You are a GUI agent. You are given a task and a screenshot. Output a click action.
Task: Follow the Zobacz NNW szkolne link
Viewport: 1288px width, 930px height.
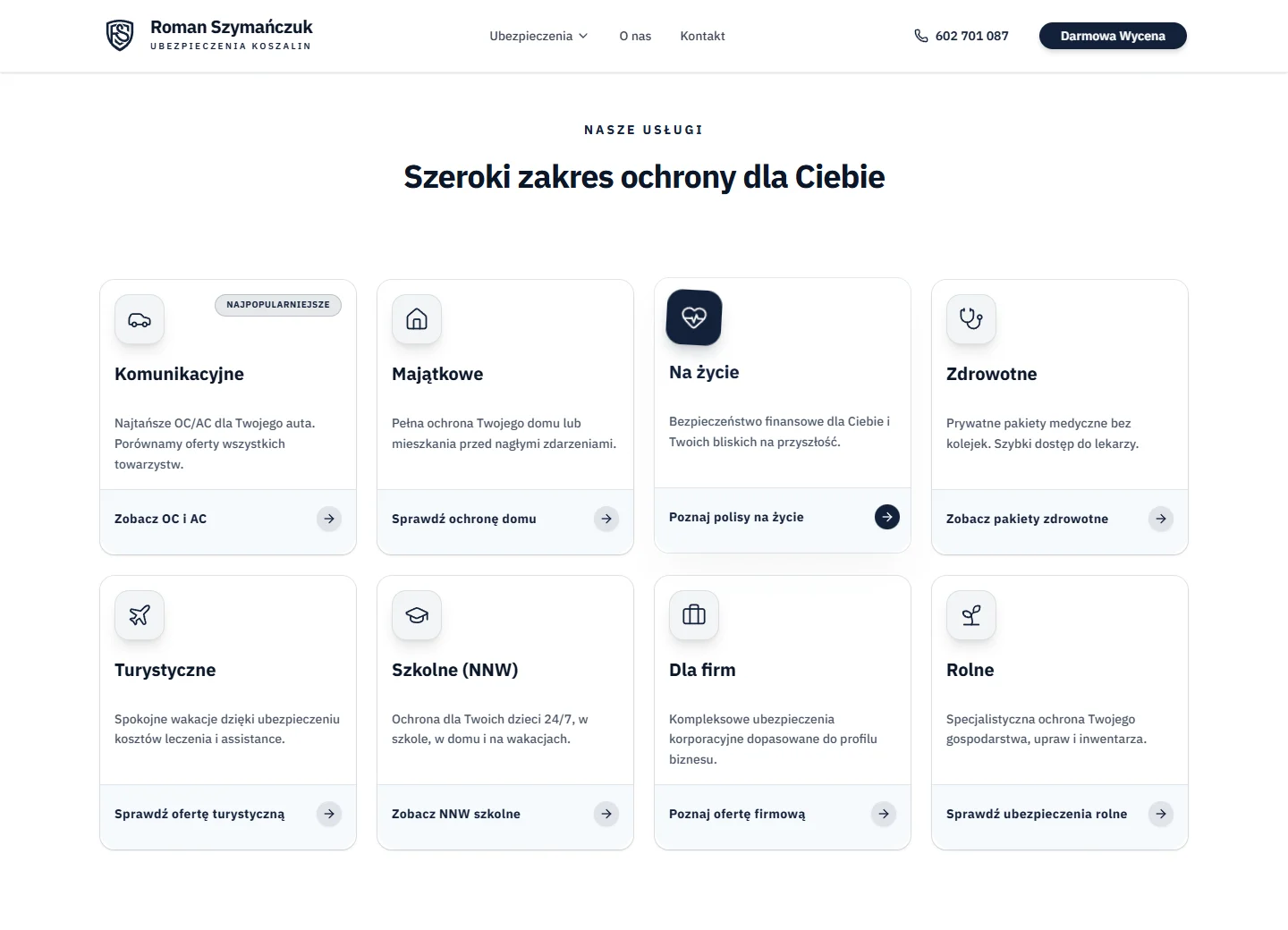(456, 814)
